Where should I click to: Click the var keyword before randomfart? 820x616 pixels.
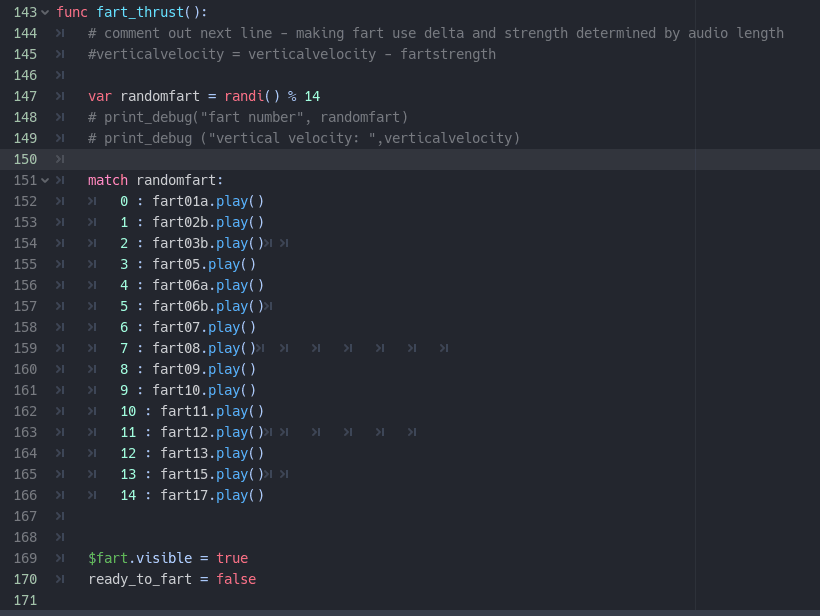[x=100, y=96]
